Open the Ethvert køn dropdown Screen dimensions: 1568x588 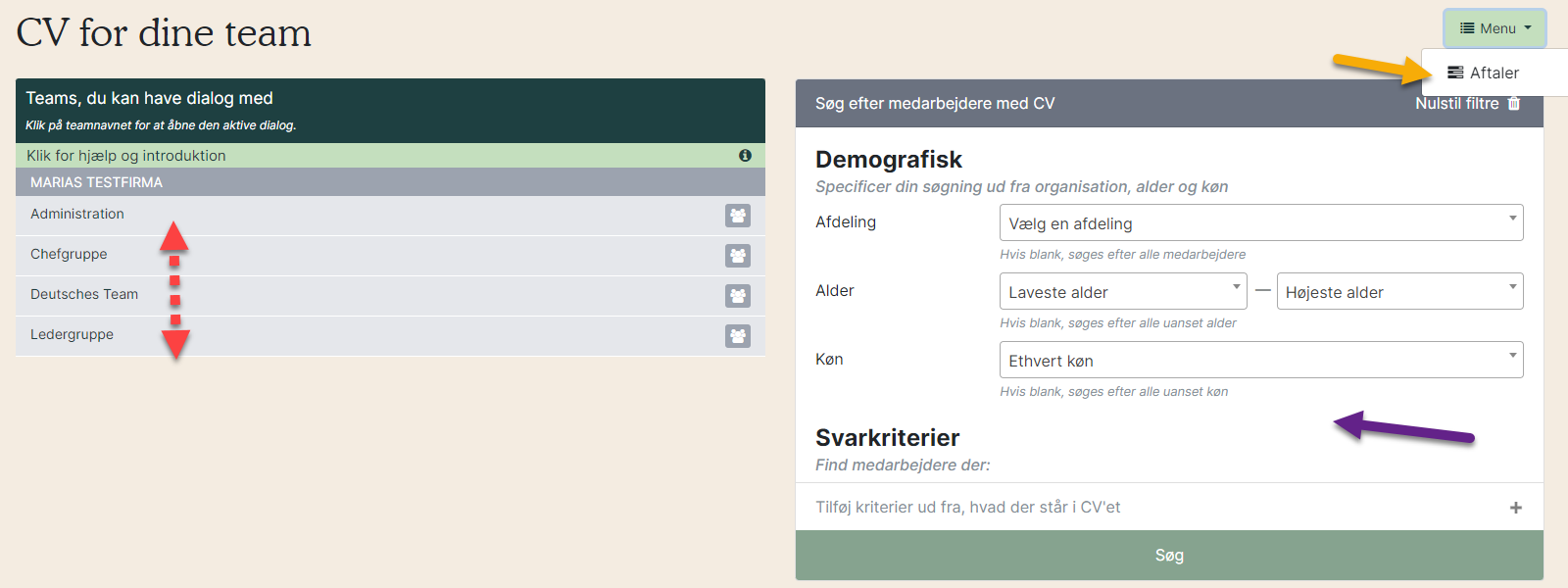(1261, 360)
